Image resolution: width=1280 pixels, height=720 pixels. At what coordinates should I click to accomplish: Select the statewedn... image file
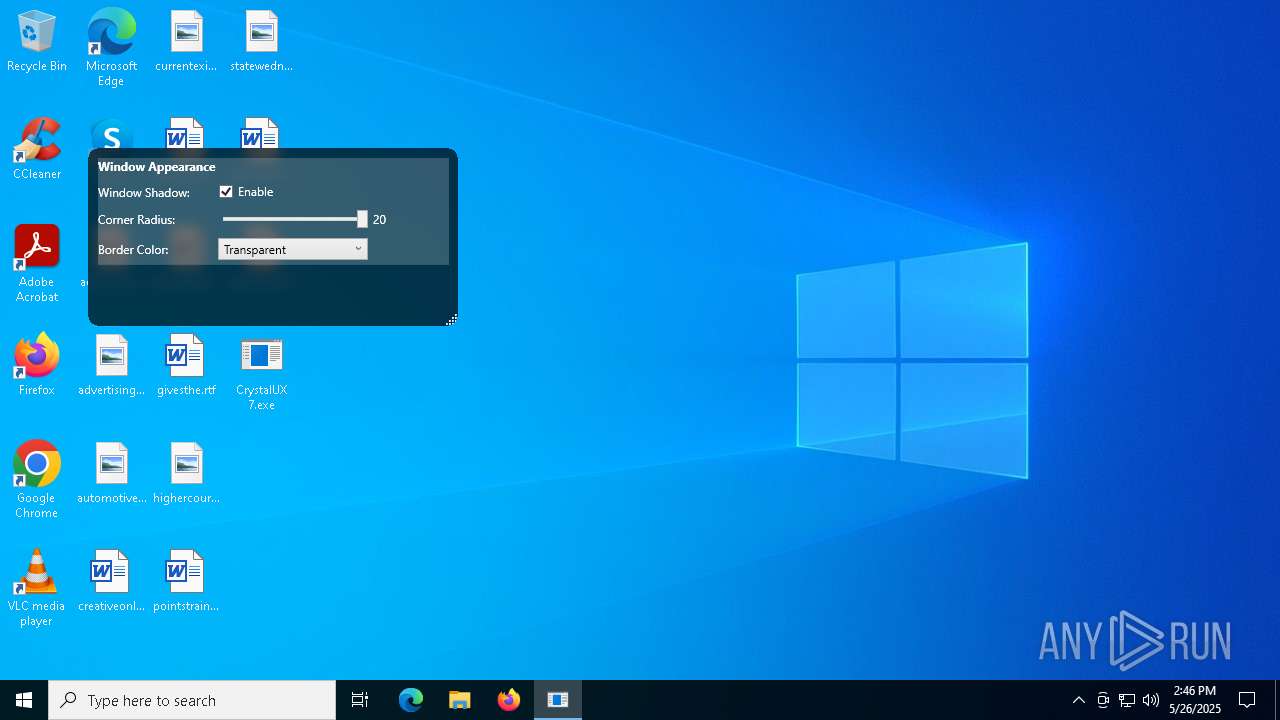[x=261, y=42]
